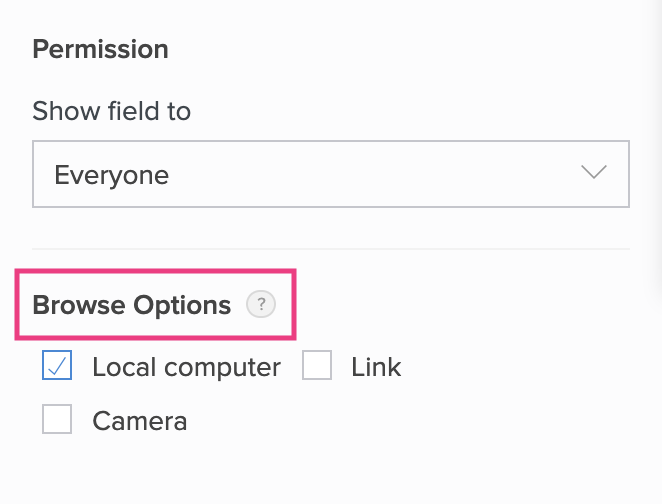Image resolution: width=662 pixels, height=504 pixels.
Task: Click the Browse Options heading
Action: pyautogui.click(x=131, y=305)
